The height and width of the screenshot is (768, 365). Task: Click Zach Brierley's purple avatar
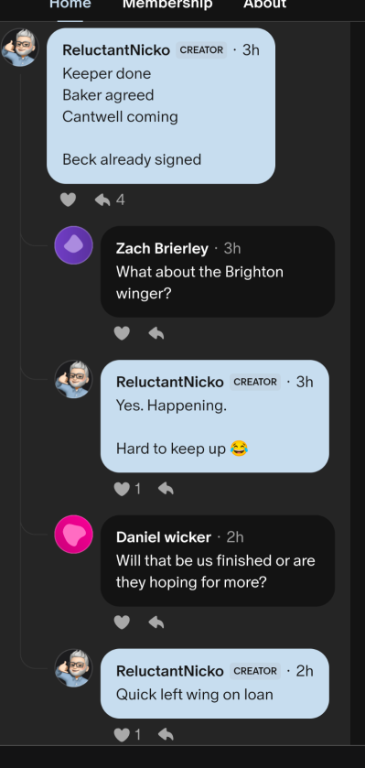73,245
